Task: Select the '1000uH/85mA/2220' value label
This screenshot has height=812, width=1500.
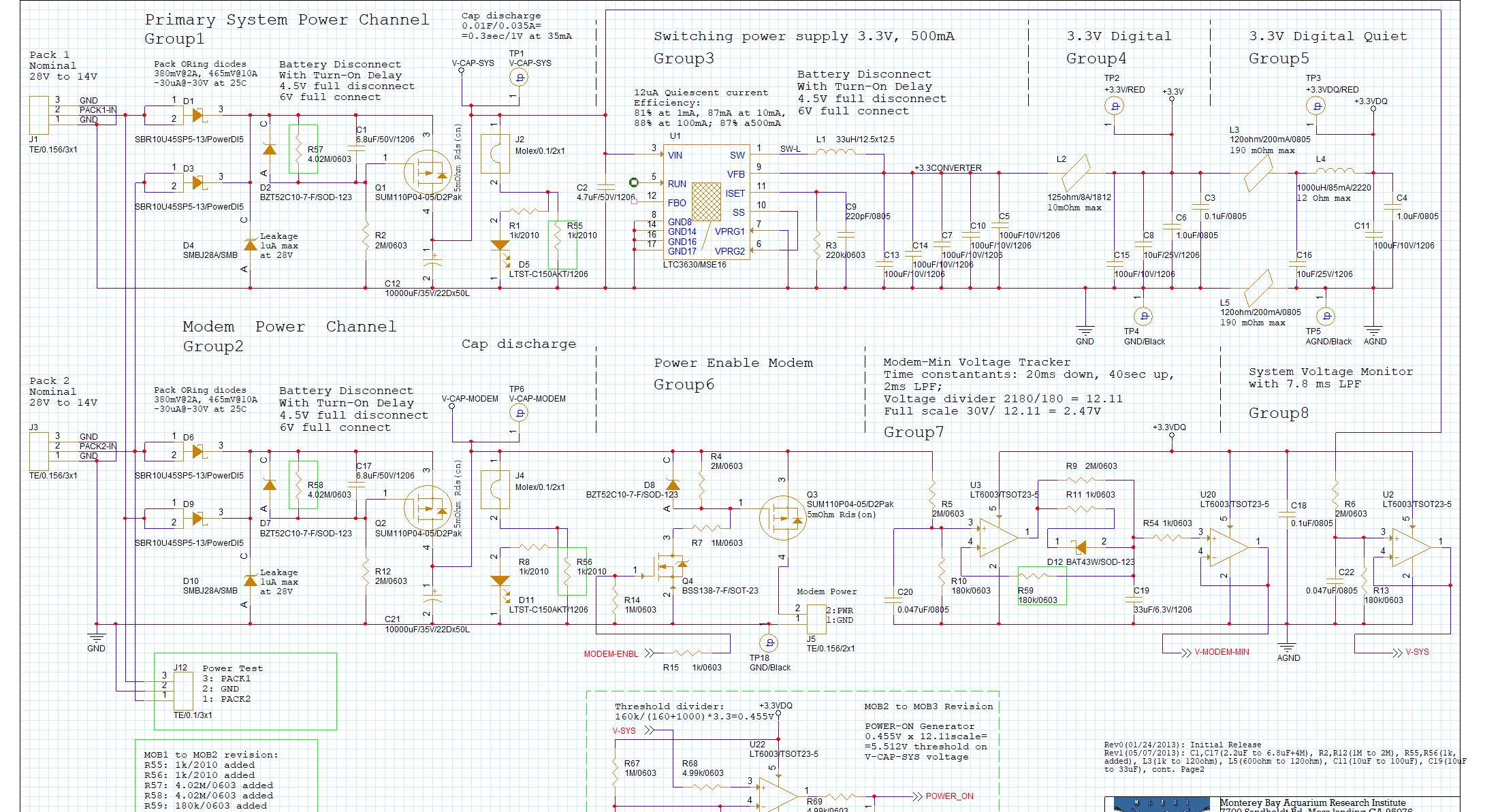Action: pos(1334,188)
